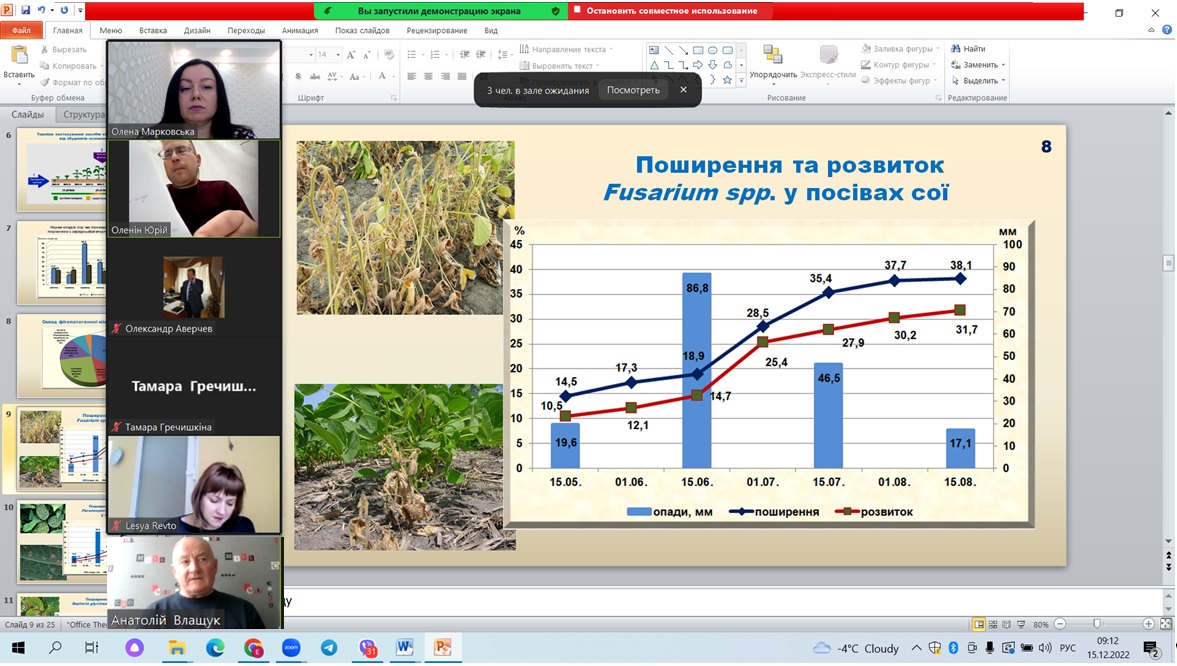Click Остановить совместное использование button
The width and height of the screenshot is (1177, 666).
pyautogui.click(x=666, y=11)
